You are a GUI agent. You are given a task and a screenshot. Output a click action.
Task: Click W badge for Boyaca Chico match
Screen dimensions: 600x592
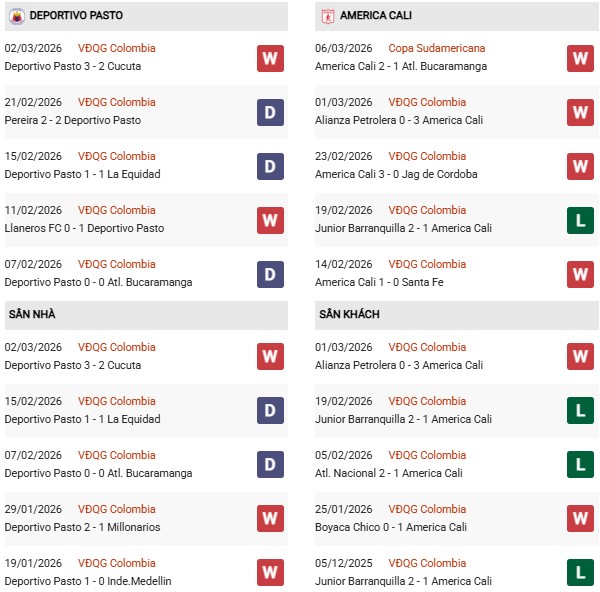(x=580, y=519)
